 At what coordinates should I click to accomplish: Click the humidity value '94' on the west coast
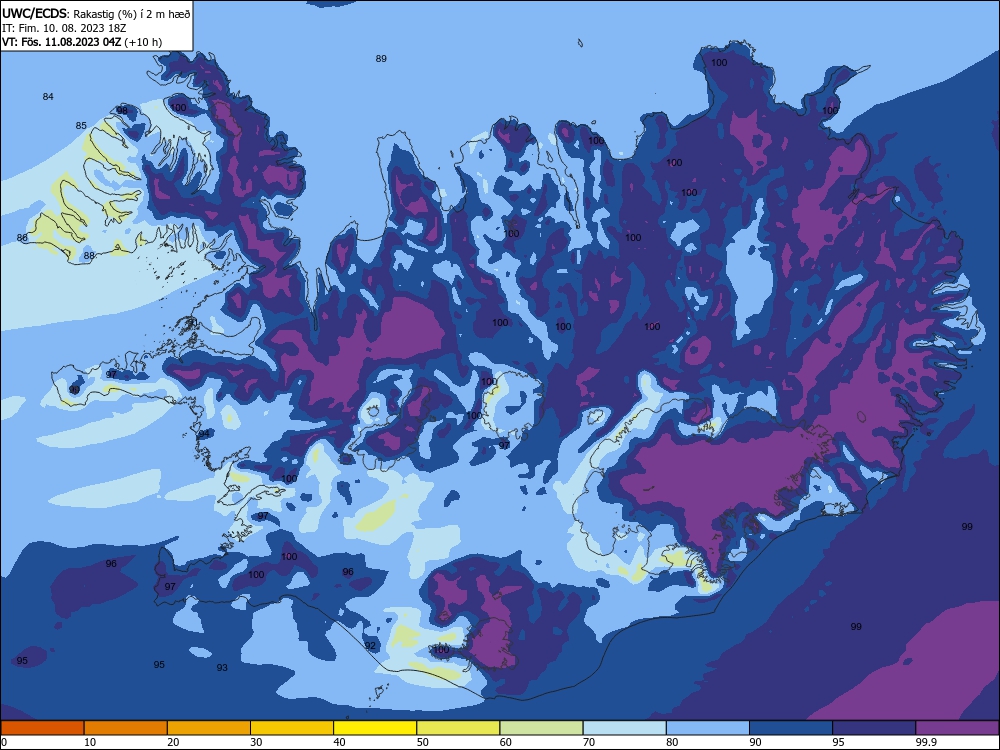point(204,434)
